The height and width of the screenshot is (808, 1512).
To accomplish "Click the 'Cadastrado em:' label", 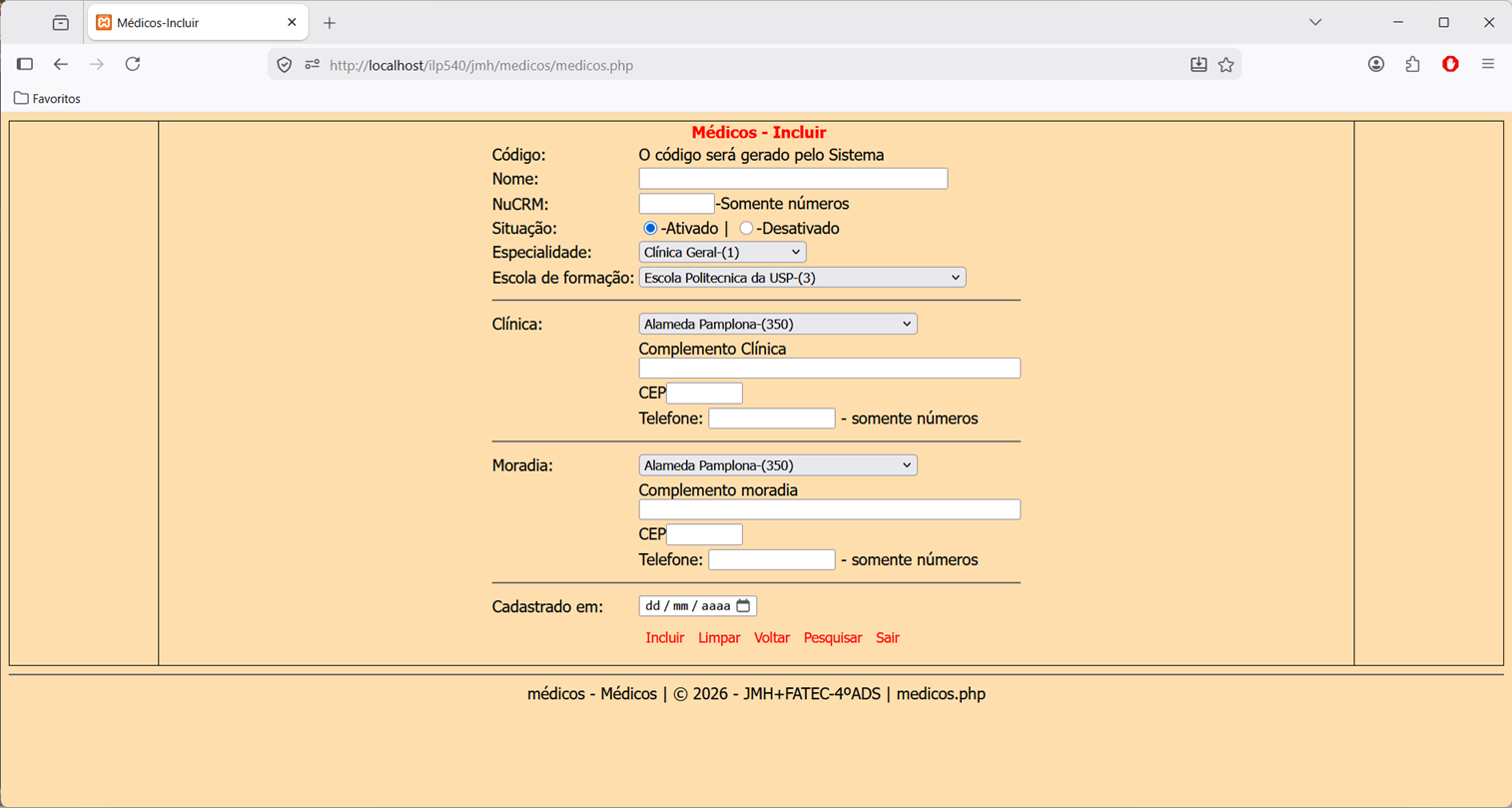I will pos(547,607).
